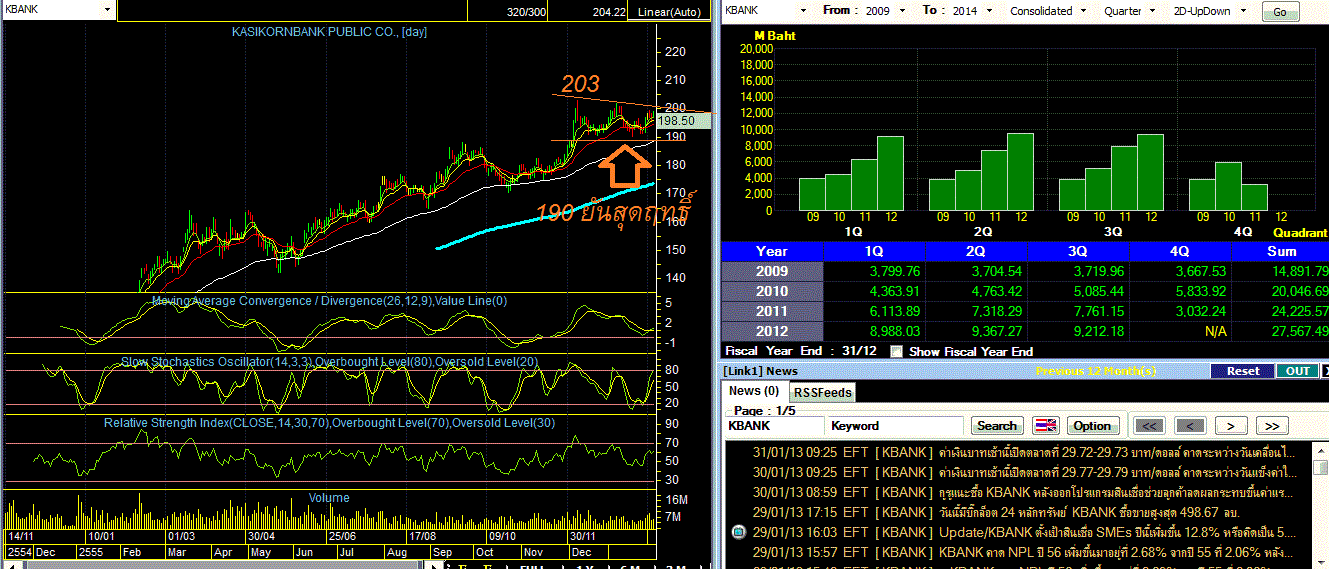Enable Show Fiscal Year End checkbox
The width and height of the screenshot is (1329, 569).
click(x=897, y=351)
